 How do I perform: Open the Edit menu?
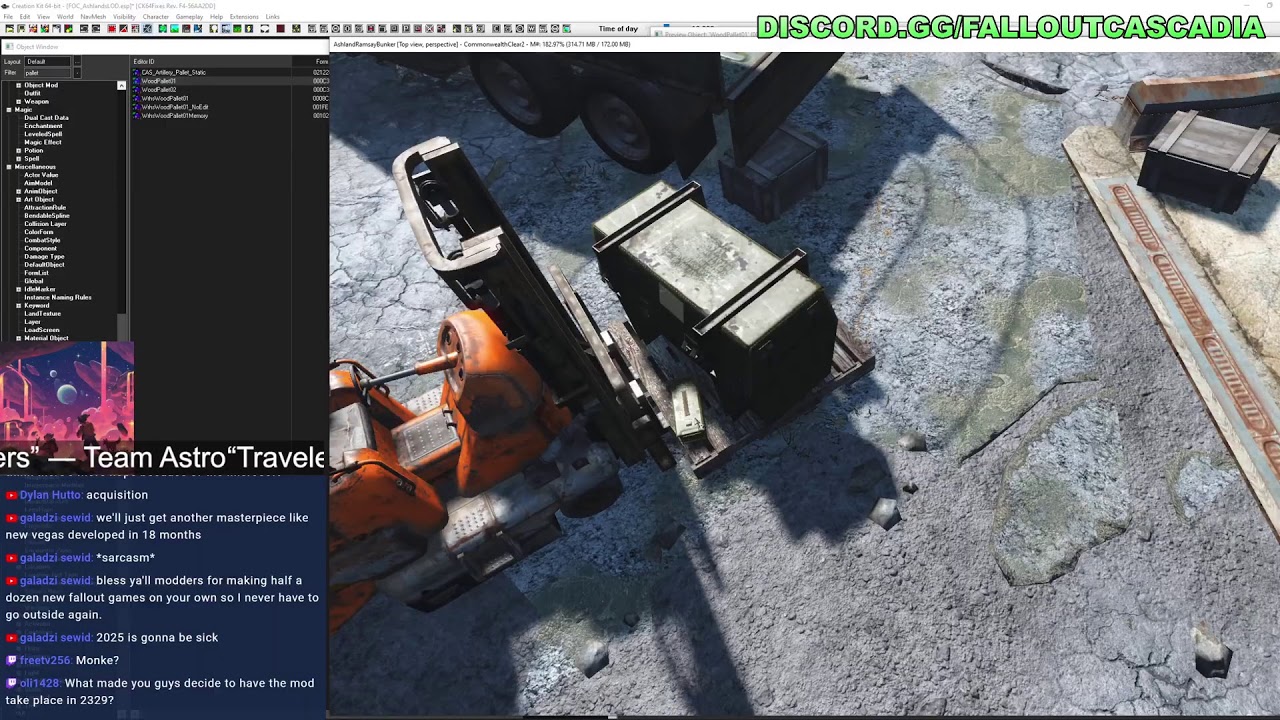[x=25, y=17]
